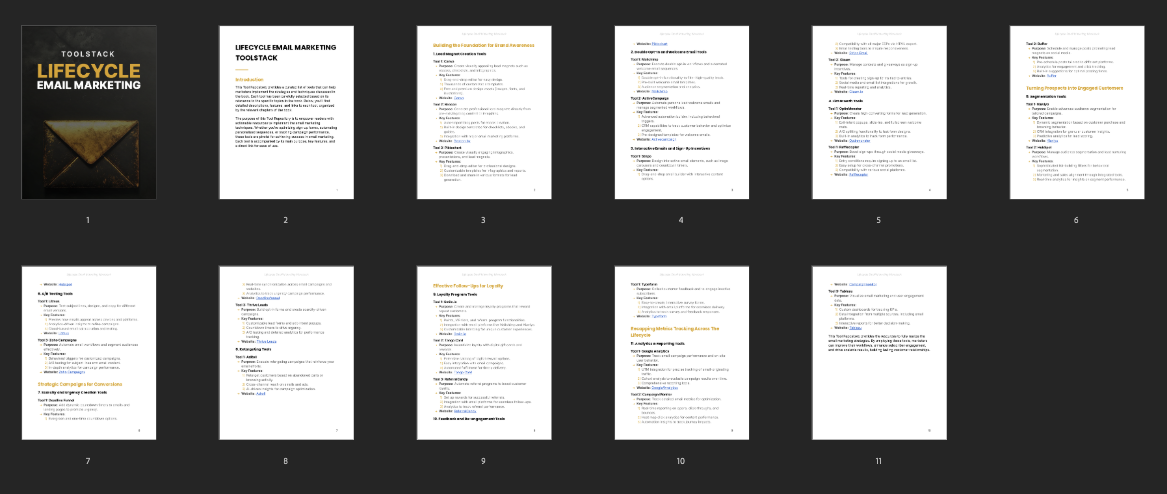Click the page number label 6
This screenshot has height=494, width=1167.
1076,220
